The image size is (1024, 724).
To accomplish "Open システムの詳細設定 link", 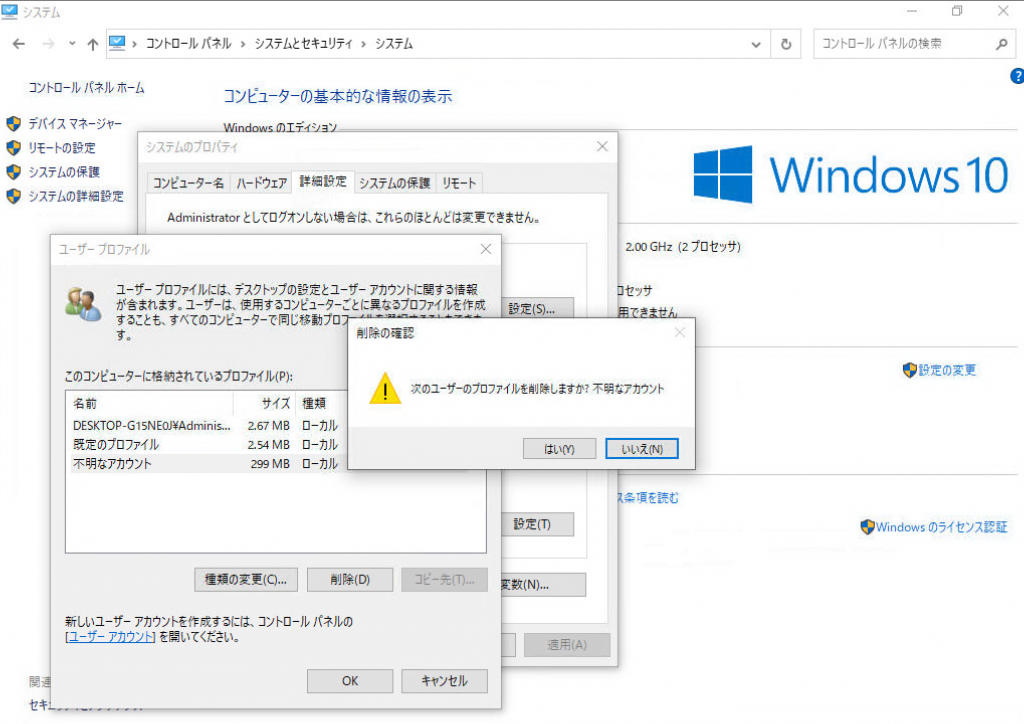I will click(76, 196).
